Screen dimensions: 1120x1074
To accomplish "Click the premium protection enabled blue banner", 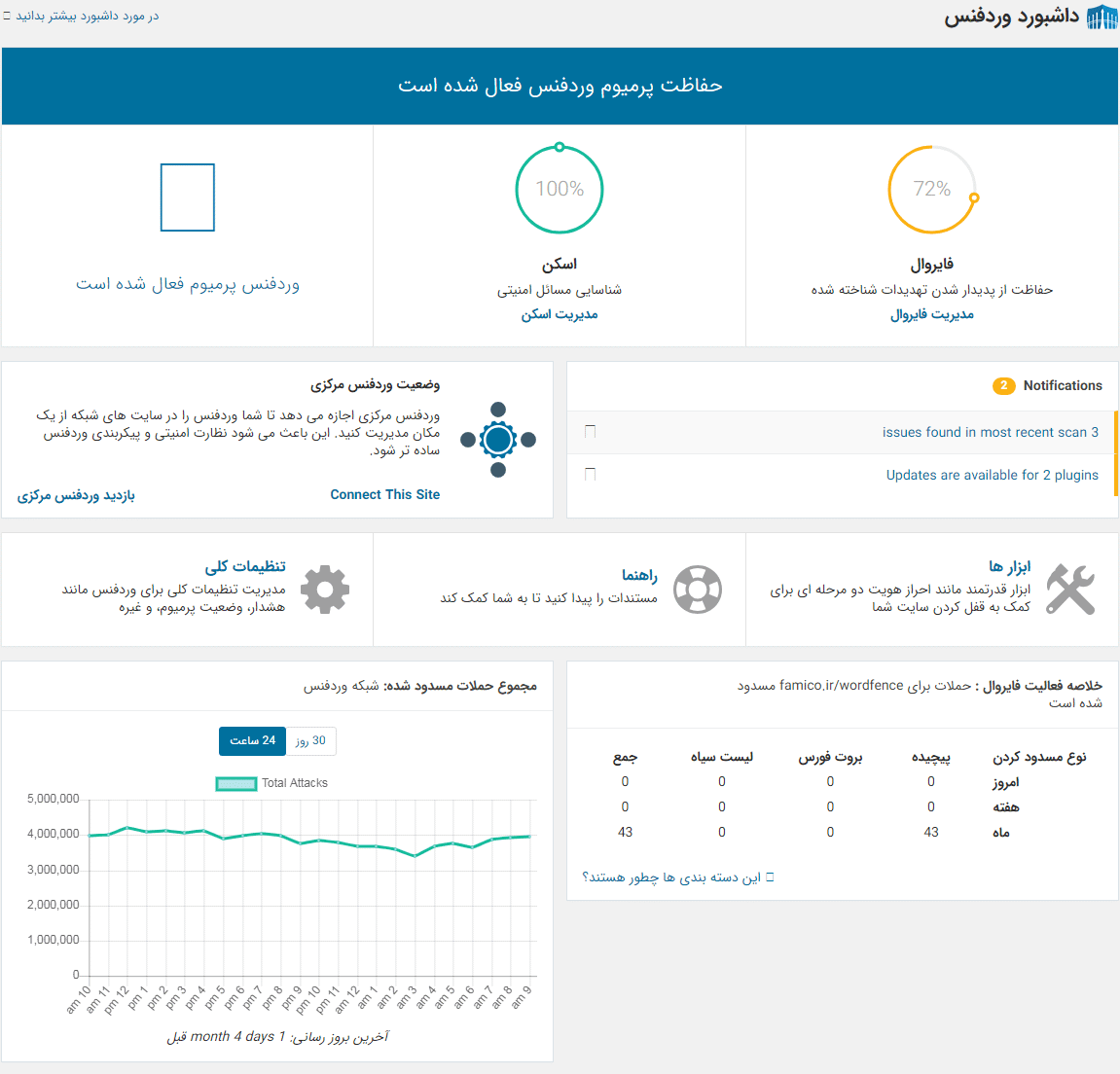I will pyautogui.click(x=560, y=86).
